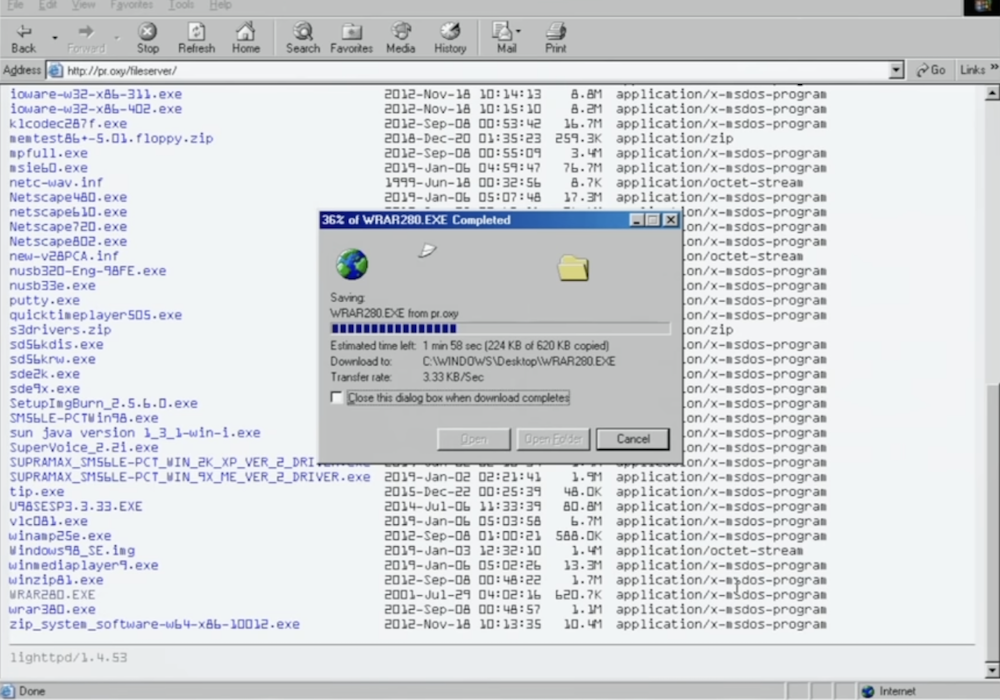
Task: Open the vlc081.exe file link
Action: 48,521
